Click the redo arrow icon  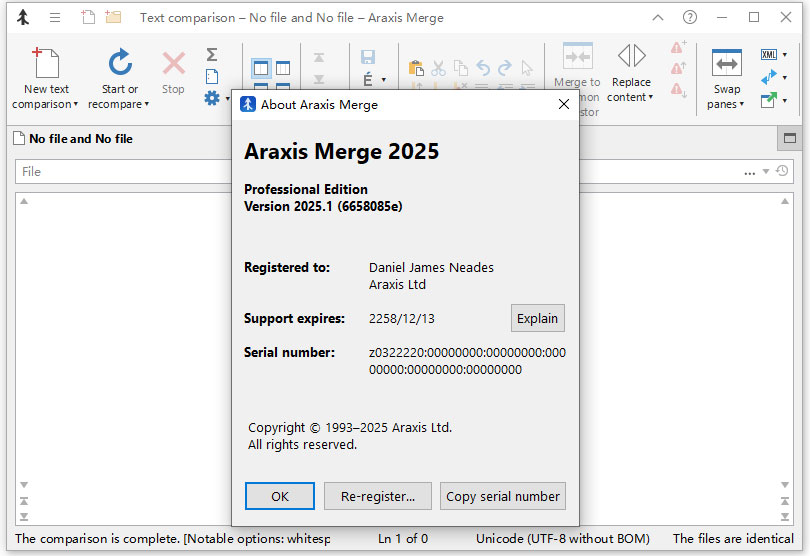[505, 68]
